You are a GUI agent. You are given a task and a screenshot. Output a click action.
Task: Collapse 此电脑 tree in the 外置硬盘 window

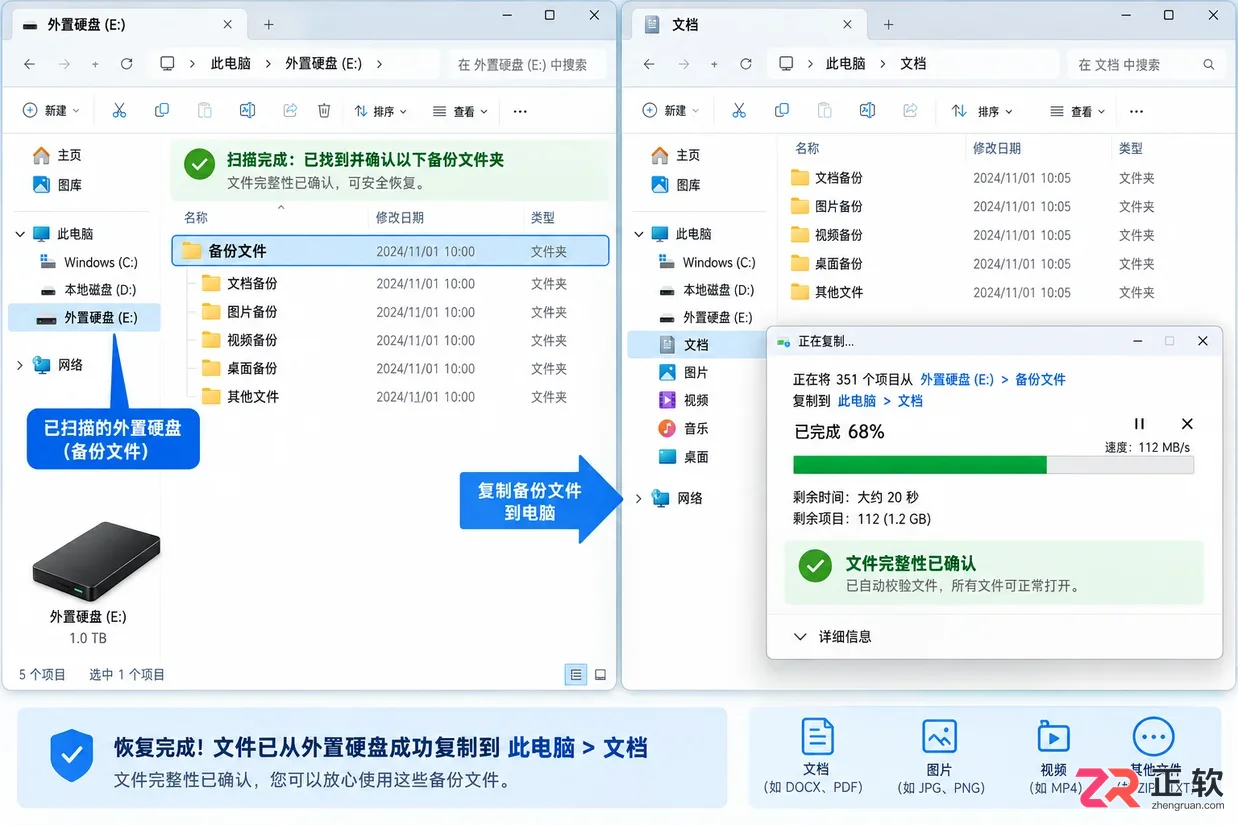point(20,234)
